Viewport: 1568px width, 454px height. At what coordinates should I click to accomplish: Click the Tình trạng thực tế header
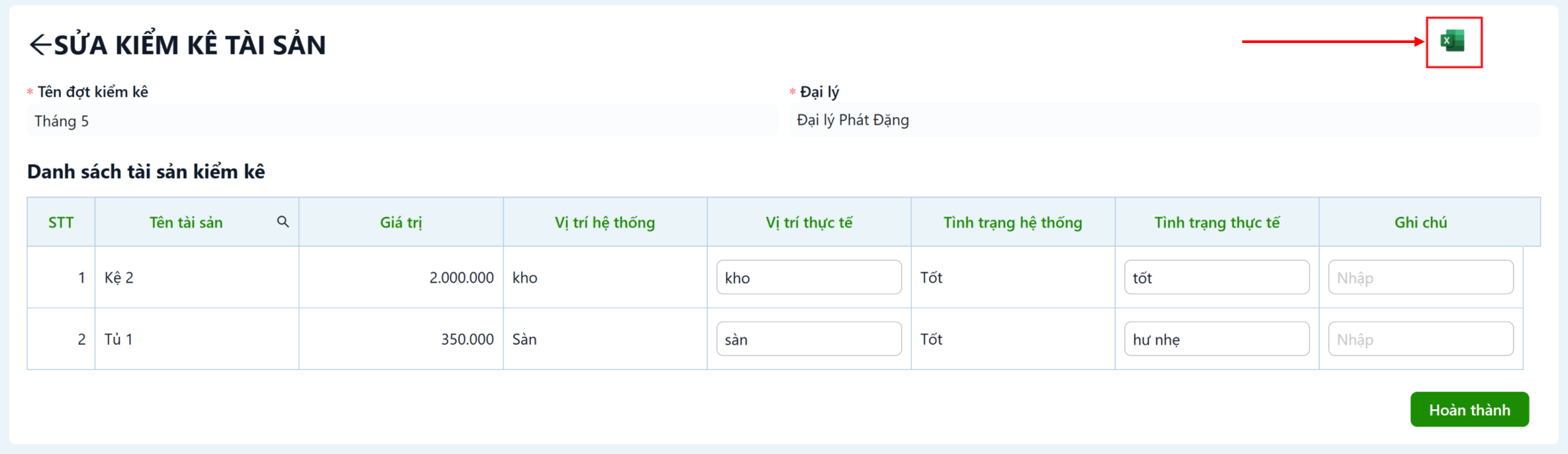coord(1216,222)
